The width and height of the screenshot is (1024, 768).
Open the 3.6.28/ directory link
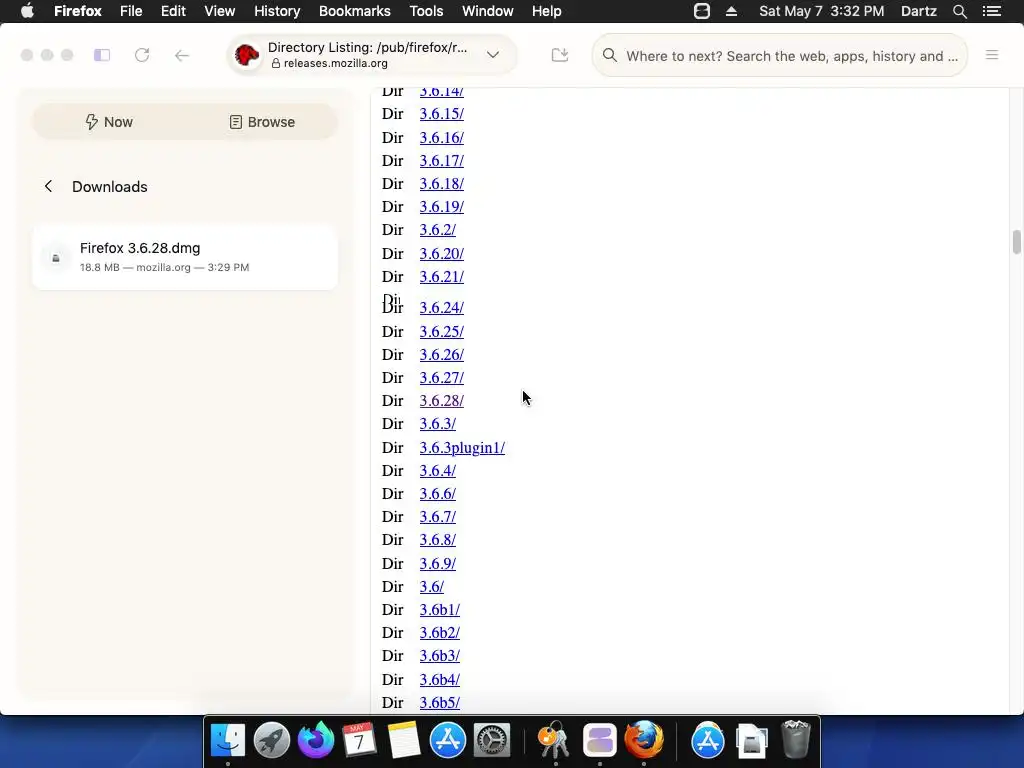(x=441, y=401)
